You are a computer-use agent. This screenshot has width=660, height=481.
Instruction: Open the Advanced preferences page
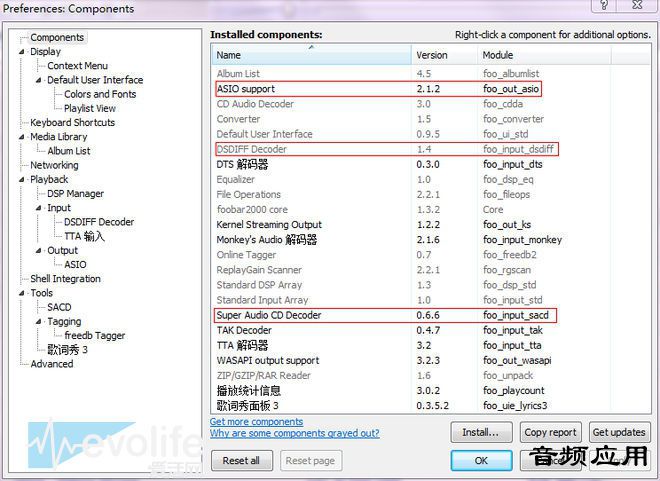pyautogui.click(x=51, y=364)
